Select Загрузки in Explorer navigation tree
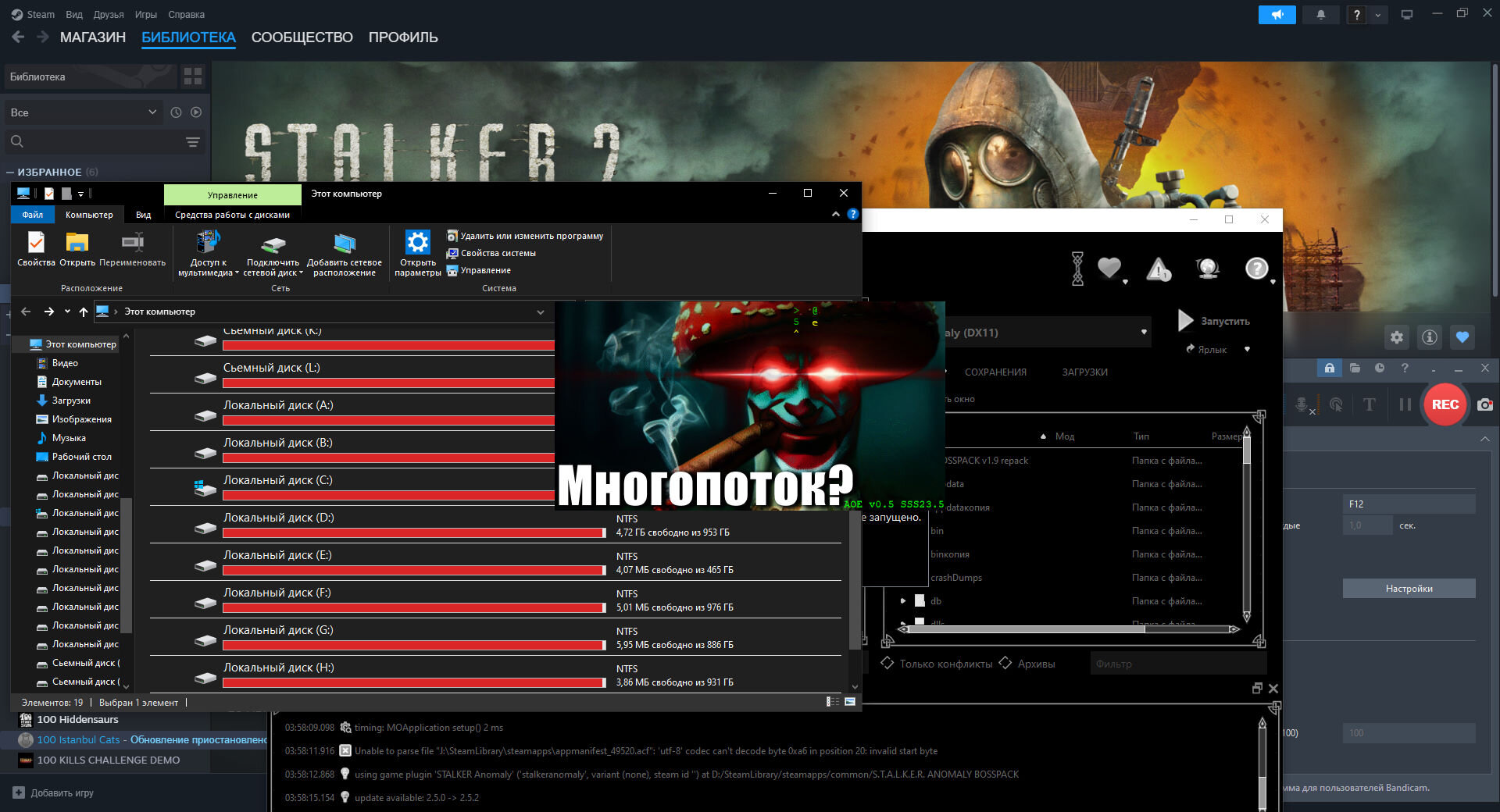 (x=70, y=401)
